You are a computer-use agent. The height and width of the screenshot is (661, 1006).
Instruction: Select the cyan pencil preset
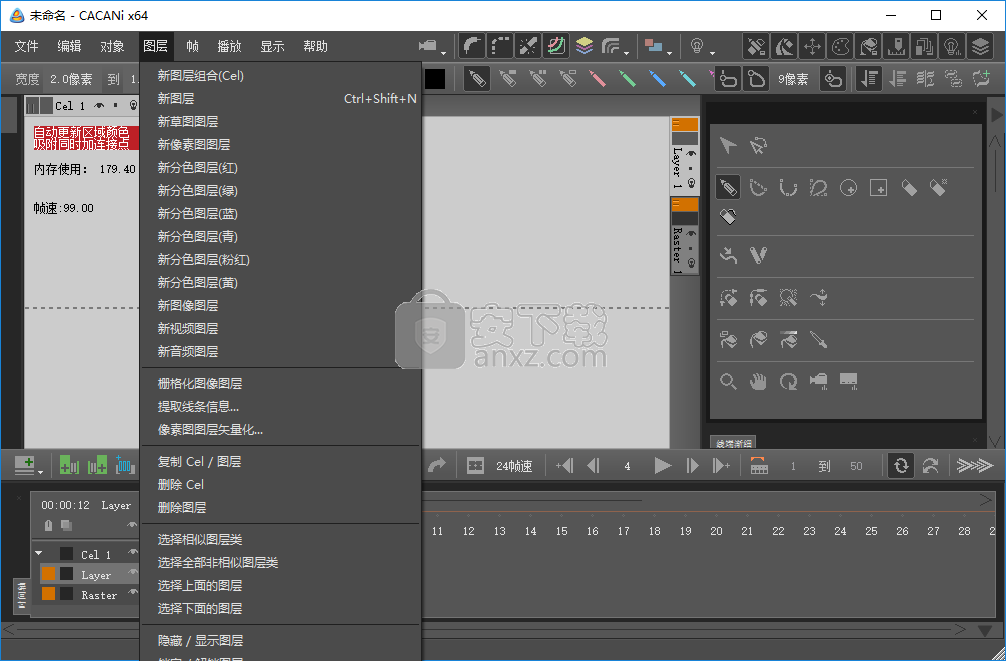688,79
